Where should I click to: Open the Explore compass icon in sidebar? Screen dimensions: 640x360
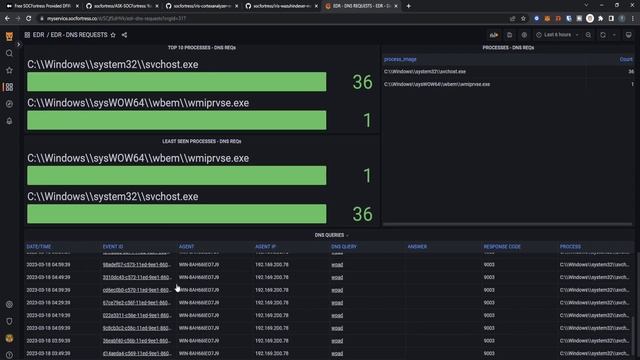click(9, 104)
